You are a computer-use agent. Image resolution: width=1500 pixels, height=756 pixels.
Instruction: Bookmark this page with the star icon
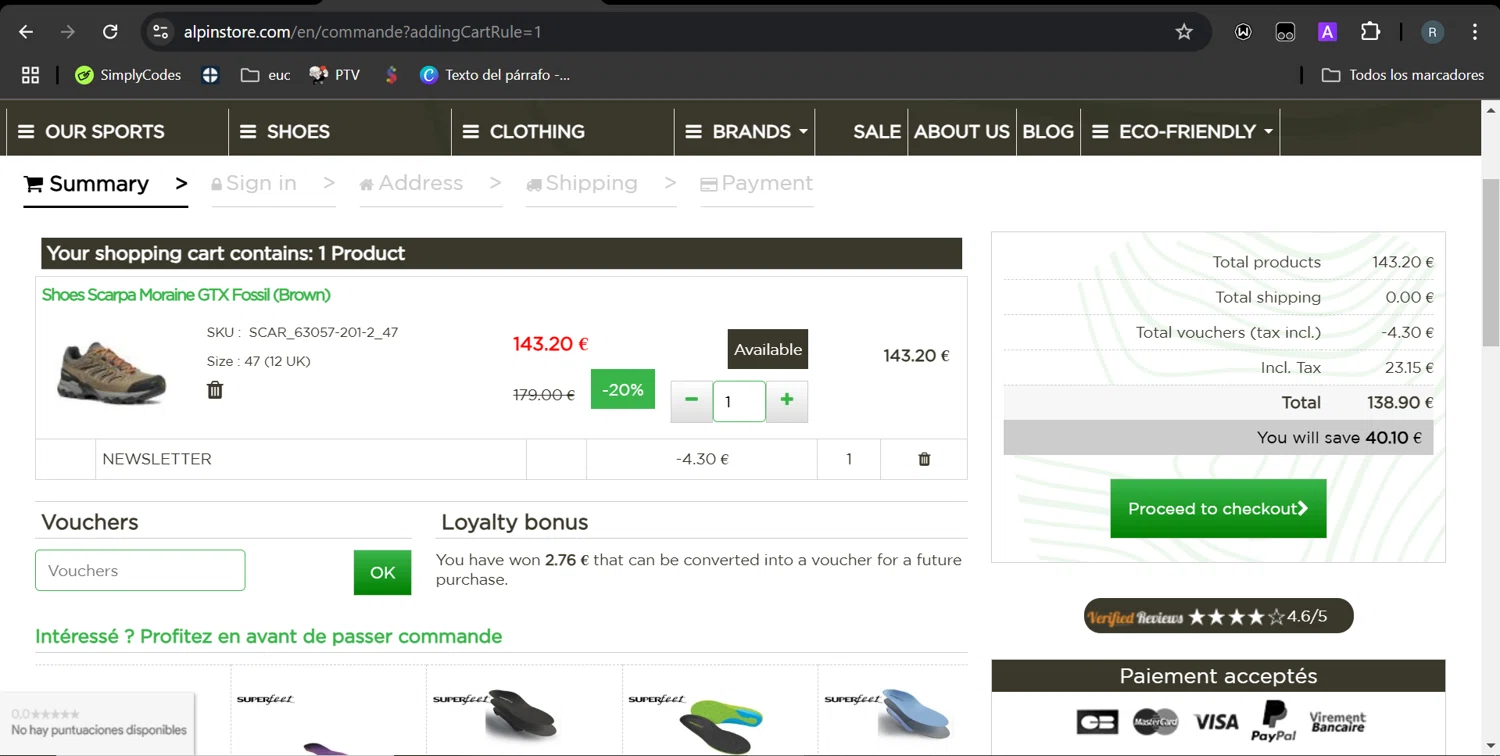[1184, 32]
